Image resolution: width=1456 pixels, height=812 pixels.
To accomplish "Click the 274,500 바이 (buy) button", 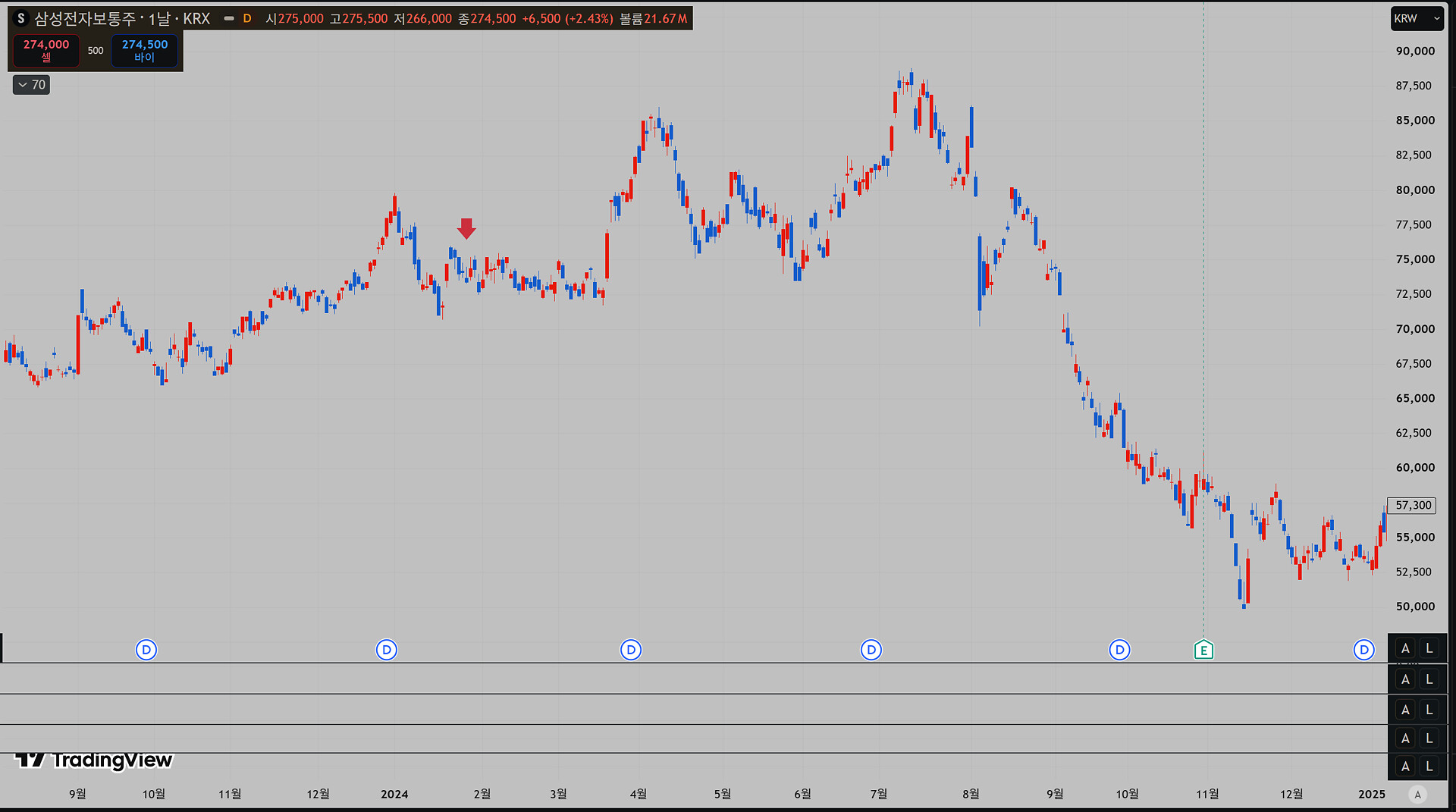I will tap(145, 50).
